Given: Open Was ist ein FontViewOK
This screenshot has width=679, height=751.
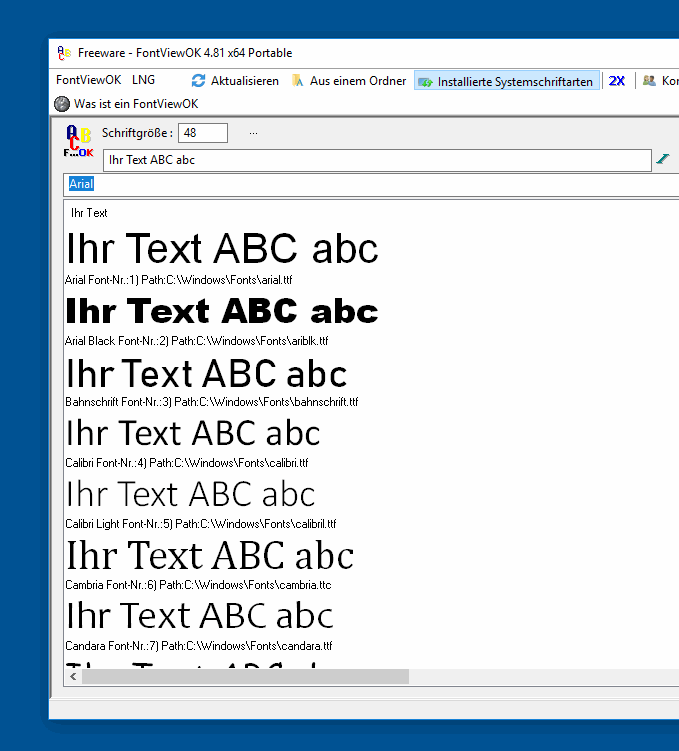Looking at the screenshot, I should (136, 104).
